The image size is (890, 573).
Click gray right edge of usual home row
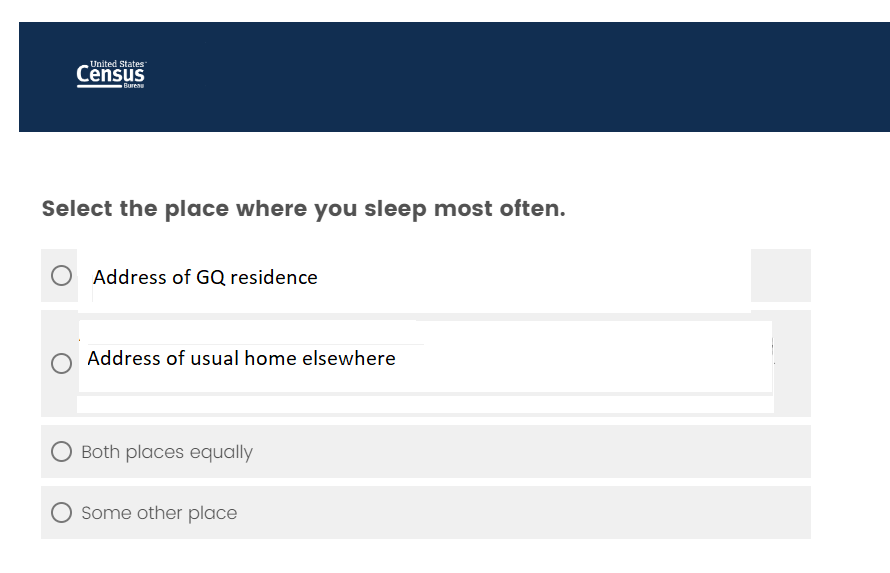[791, 363]
